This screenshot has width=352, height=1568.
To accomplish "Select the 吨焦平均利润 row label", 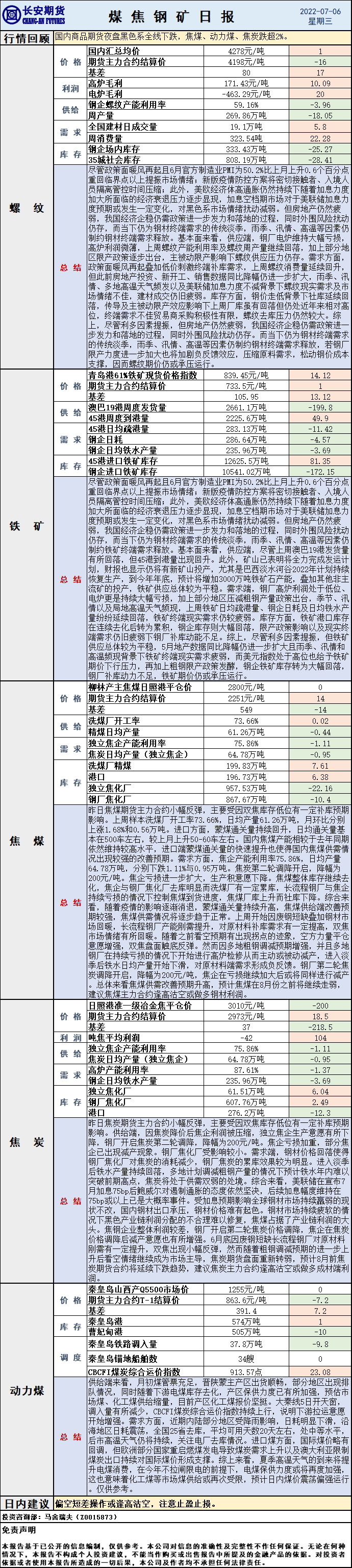I will click(x=114, y=1038).
